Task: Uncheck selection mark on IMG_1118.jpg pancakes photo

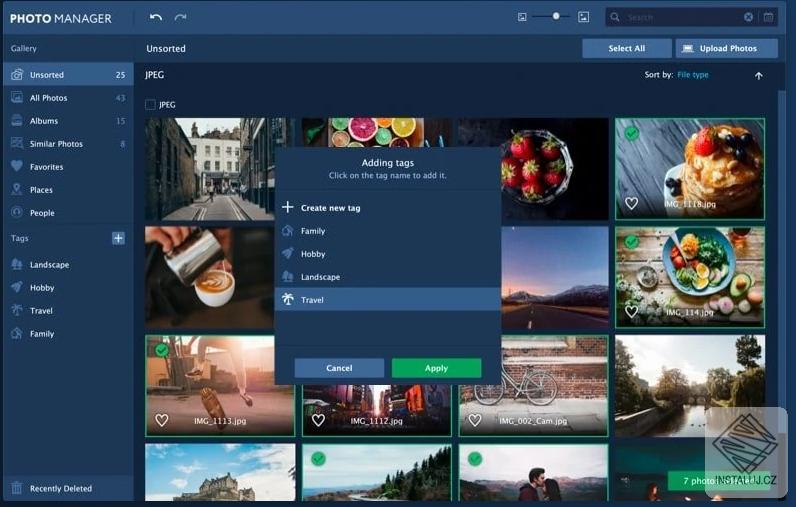Action: pos(632,133)
